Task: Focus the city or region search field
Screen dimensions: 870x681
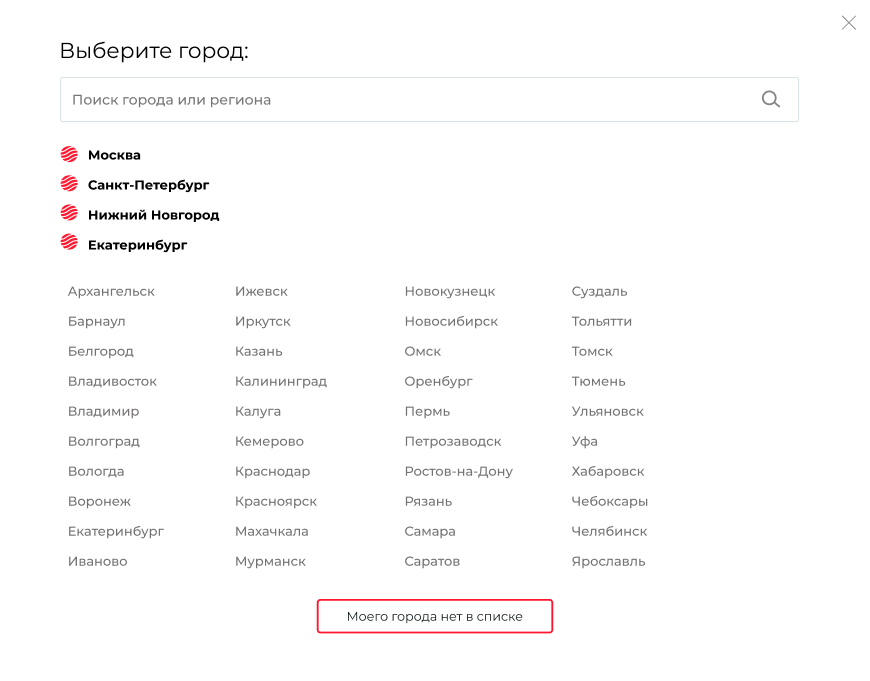Action: point(429,99)
